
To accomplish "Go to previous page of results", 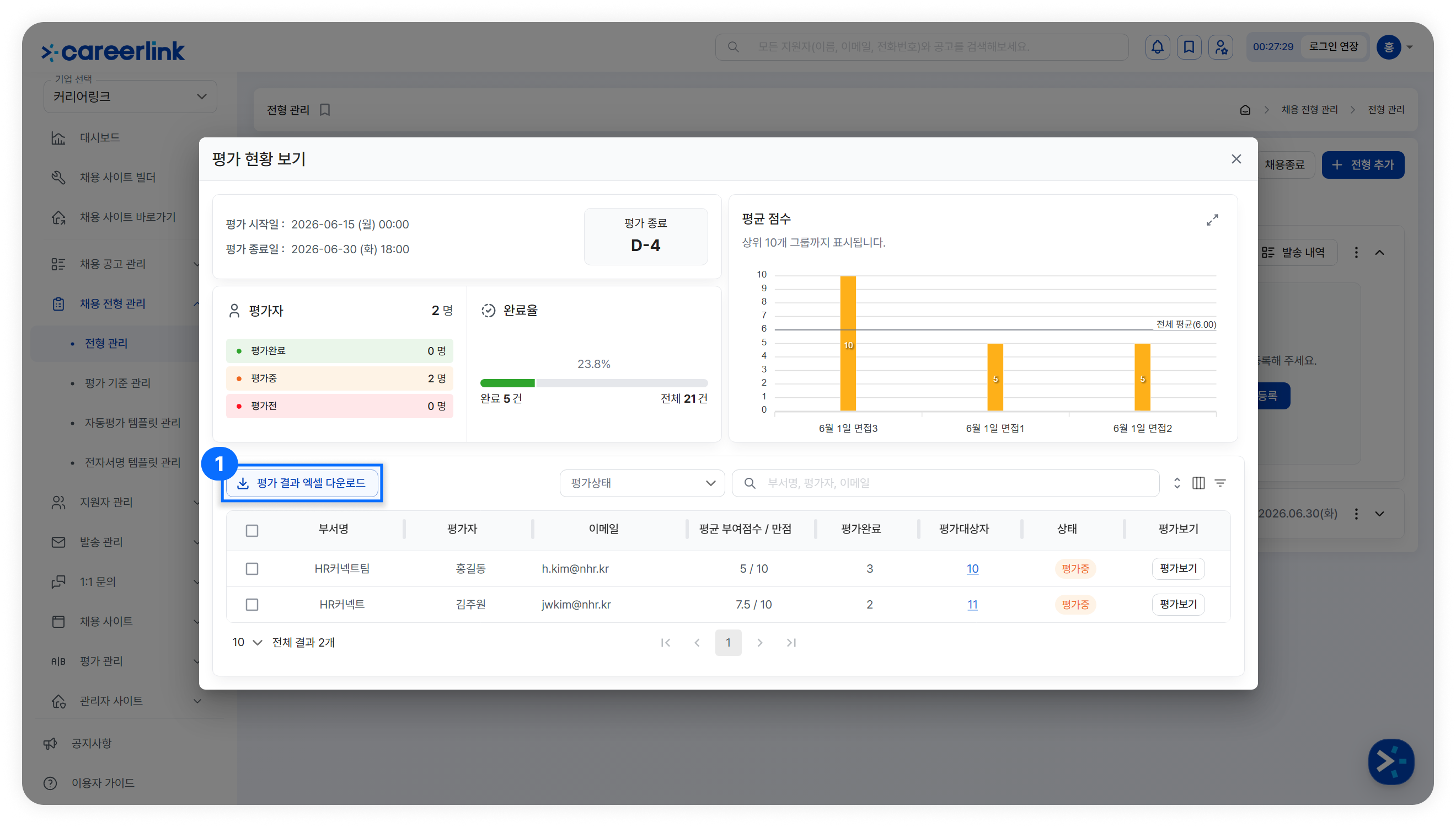I will tap(697, 642).
